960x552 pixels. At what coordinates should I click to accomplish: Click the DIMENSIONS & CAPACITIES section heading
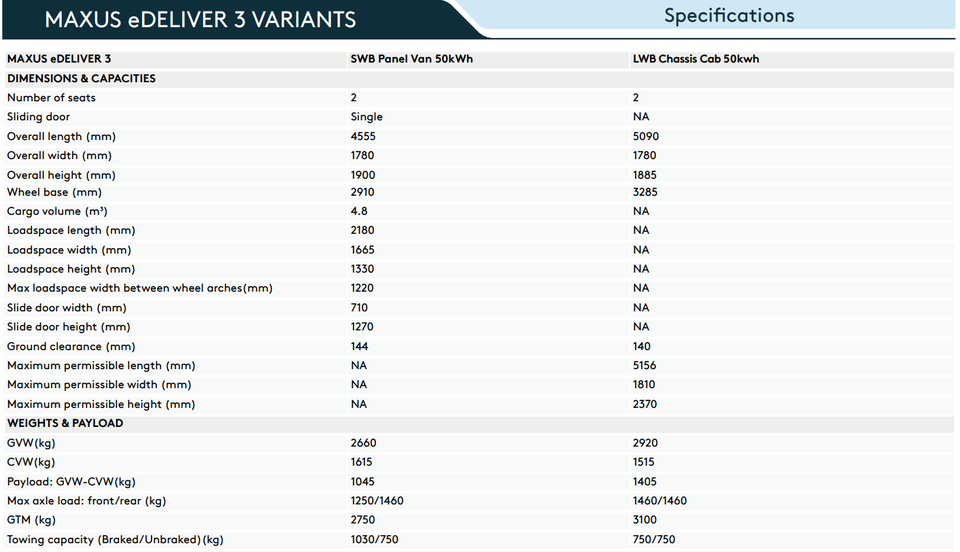coord(81,78)
